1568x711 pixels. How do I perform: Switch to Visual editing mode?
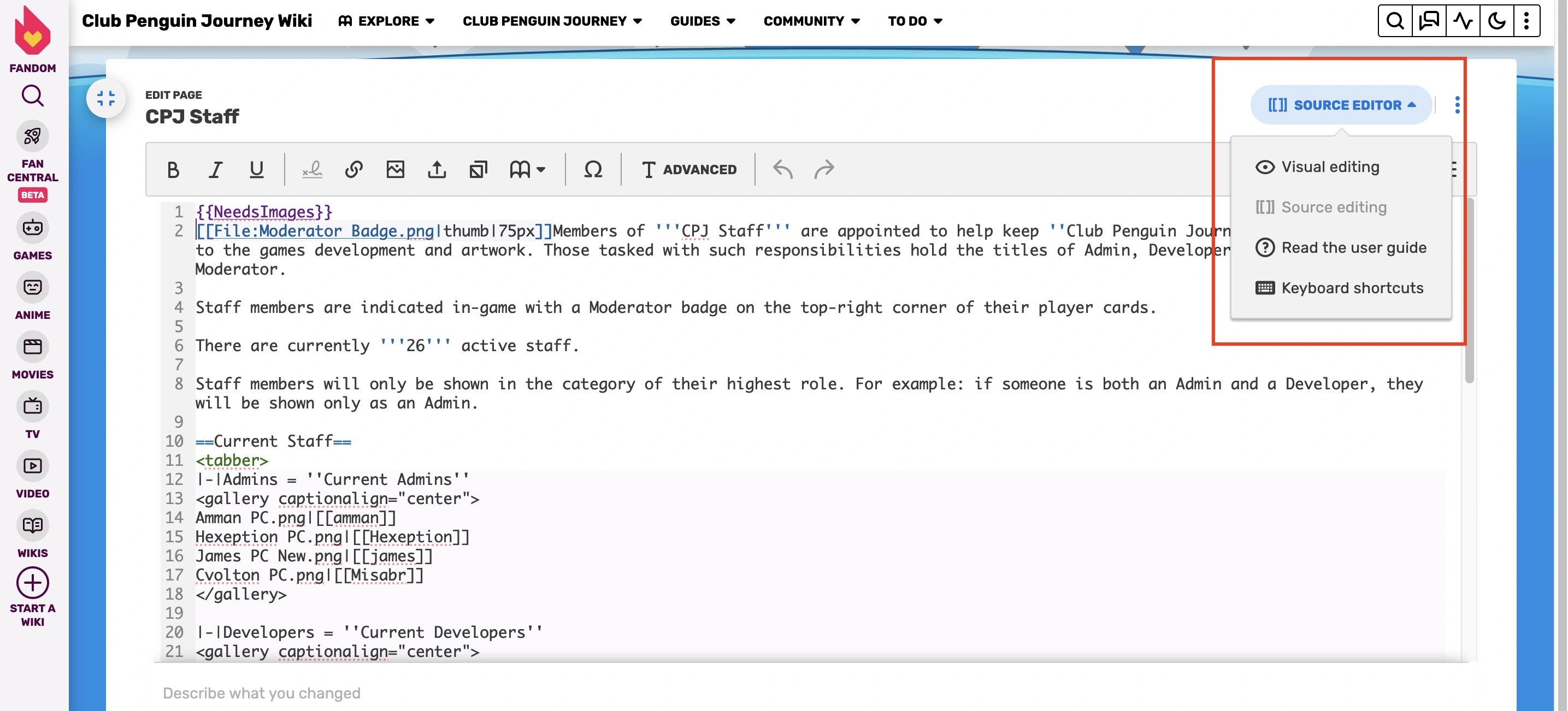click(x=1330, y=167)
